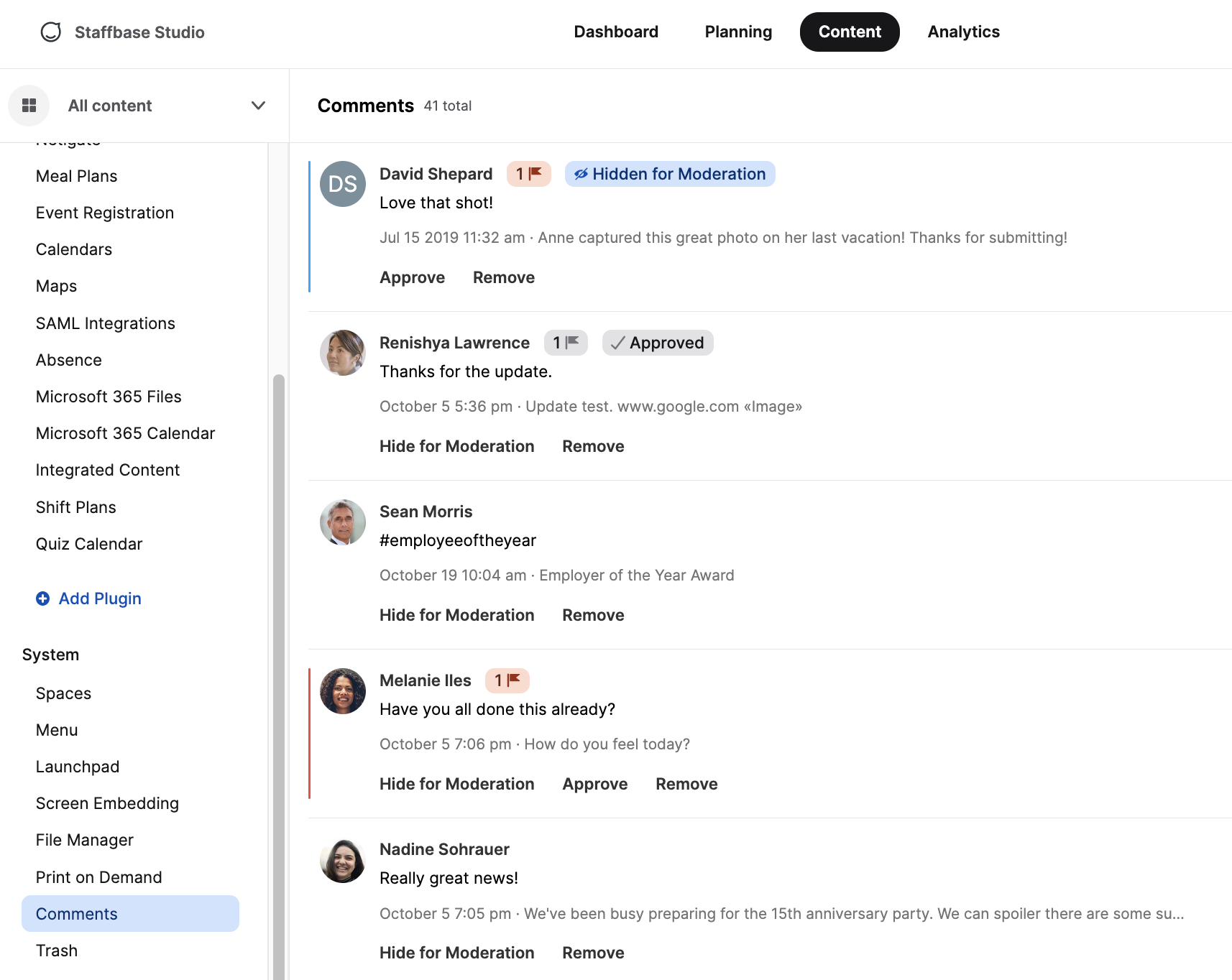The image size is (1232, 980).
Task: Hide Renishya Lawrence's comment for moderation
Action: (457, 446)
